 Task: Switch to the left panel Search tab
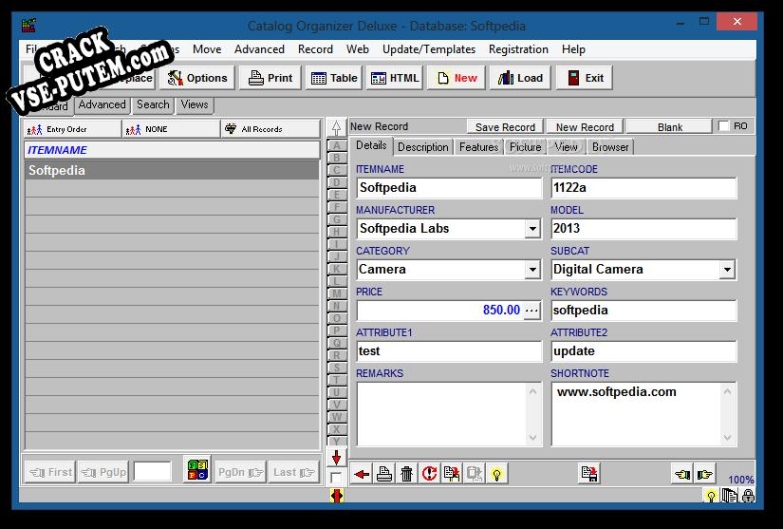pos(153,104)
